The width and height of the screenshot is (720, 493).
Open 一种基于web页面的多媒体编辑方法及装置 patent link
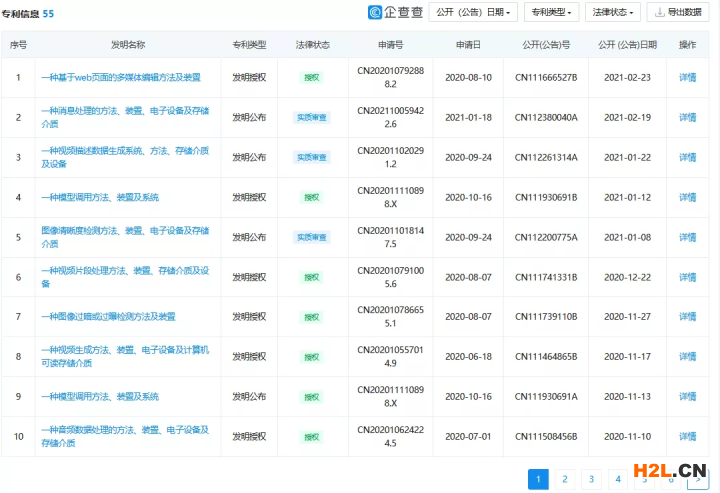[x=120, y=77]
